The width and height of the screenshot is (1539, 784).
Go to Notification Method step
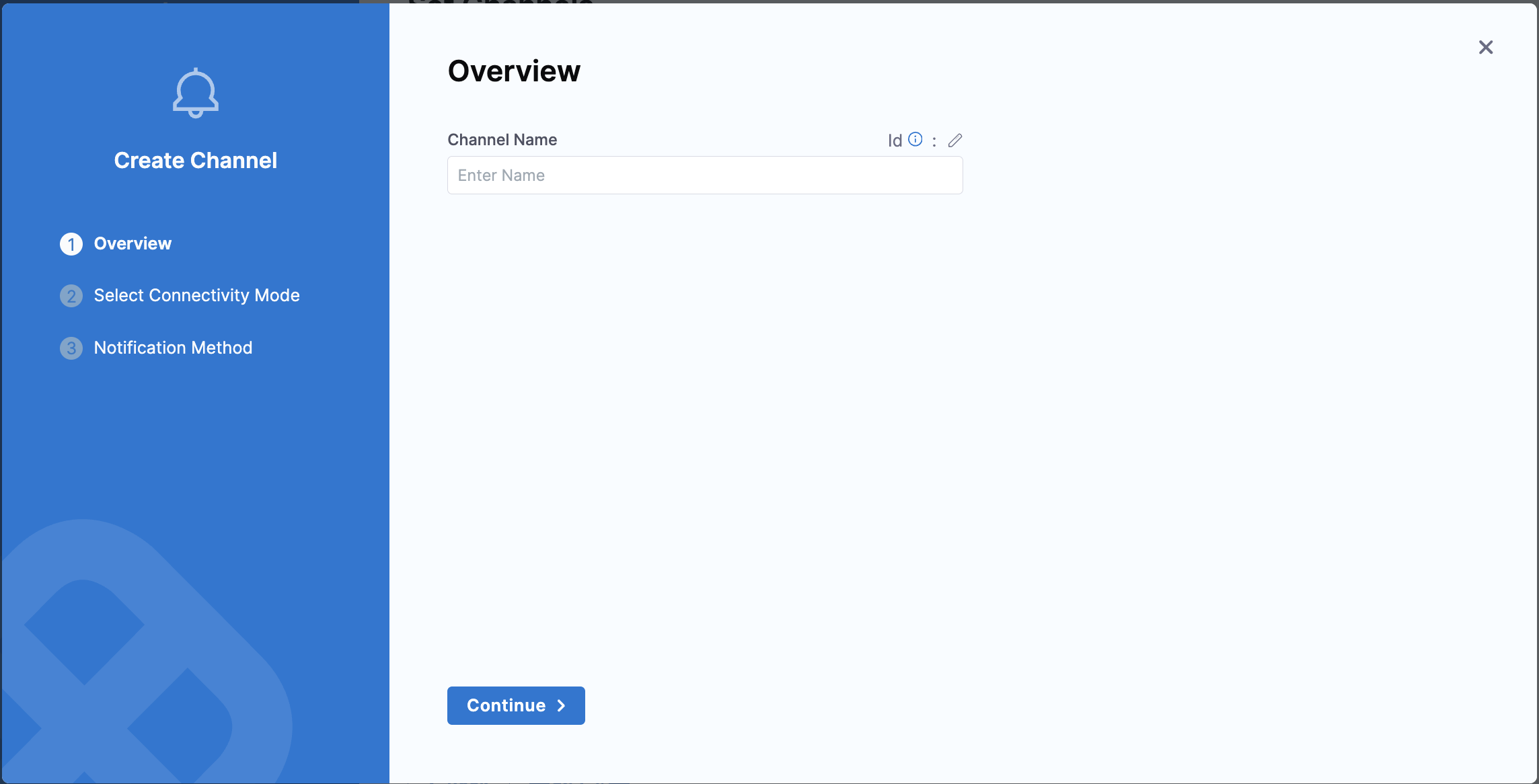173,348
